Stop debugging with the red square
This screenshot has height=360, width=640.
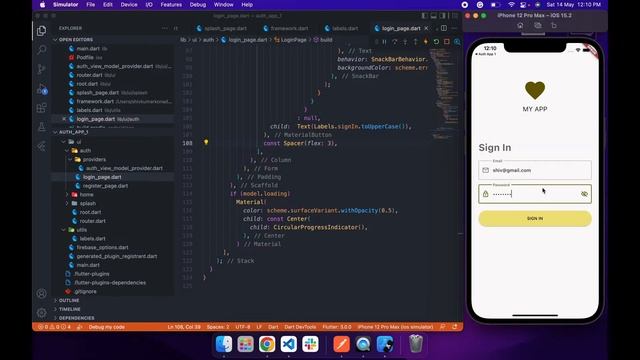(x=447, y=42)
